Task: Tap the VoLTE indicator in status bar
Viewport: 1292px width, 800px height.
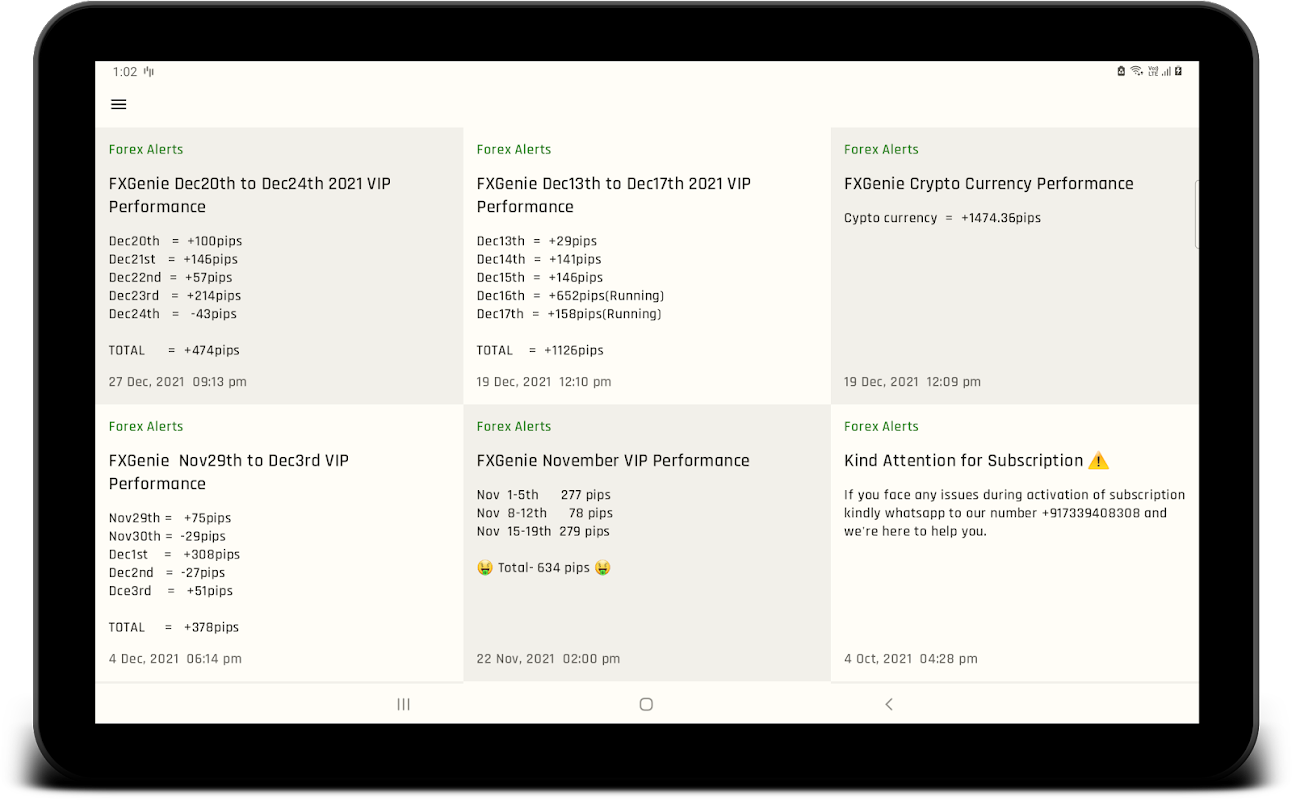Action: pos(1153,71)
